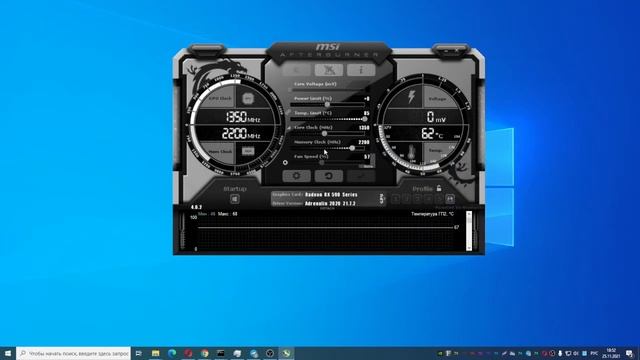Screen dimensions: 640x360
Task: Click the Profile lock icon
Action: tap(439, 188)
